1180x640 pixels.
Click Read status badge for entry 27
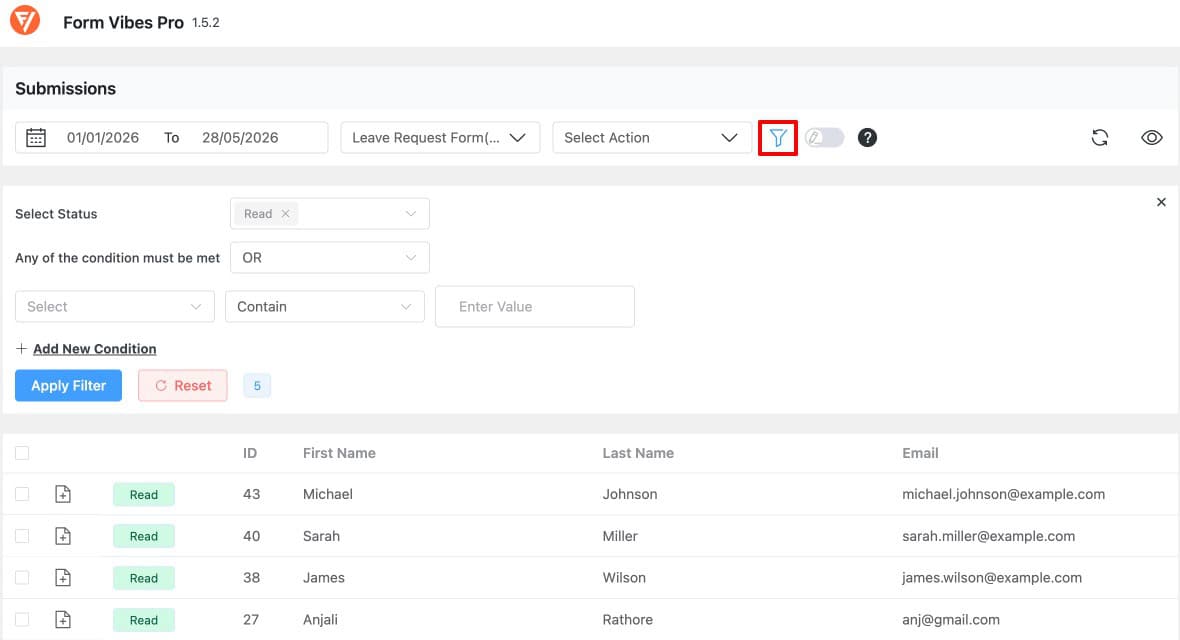pyautogui.click(x=144, y=620)
